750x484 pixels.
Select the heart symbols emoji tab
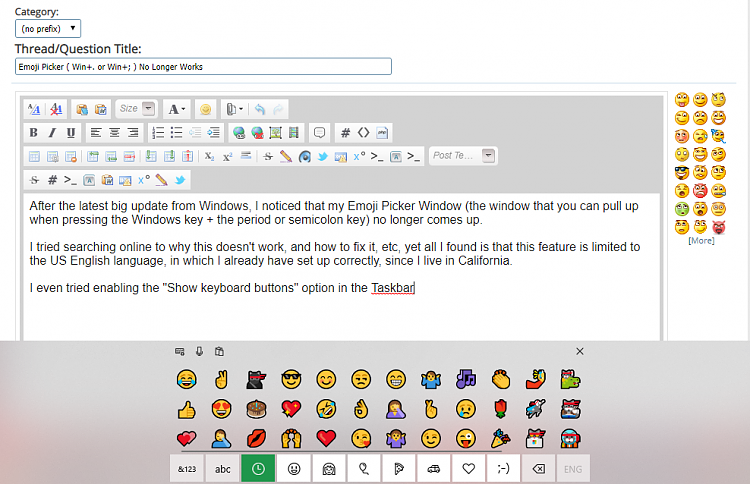(469, 469)
